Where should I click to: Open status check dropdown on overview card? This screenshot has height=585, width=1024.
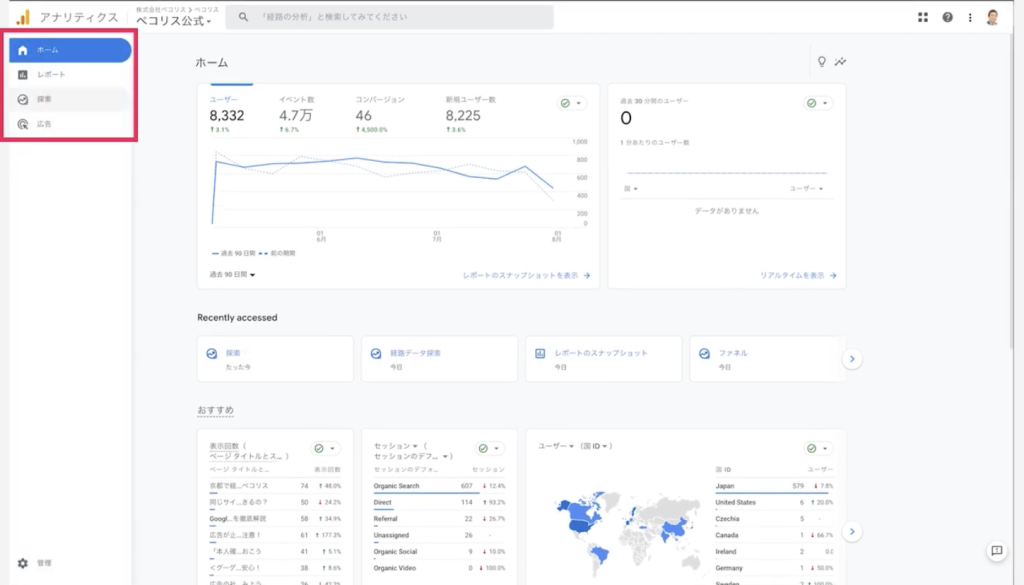point(571,103)
